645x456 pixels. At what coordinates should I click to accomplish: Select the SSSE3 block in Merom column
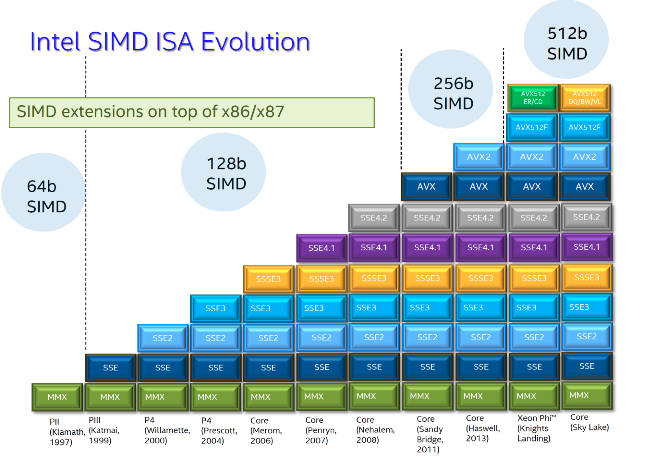[x=267, y=277]
